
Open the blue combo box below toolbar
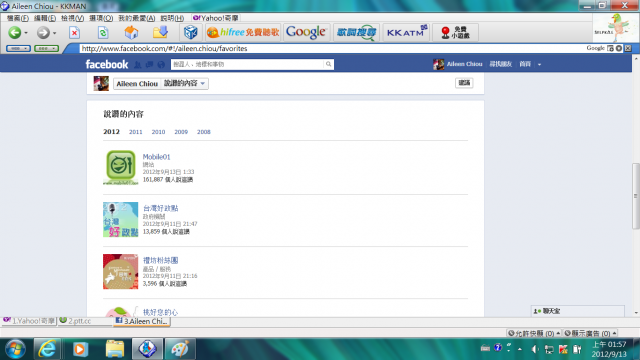click(18, 48)
